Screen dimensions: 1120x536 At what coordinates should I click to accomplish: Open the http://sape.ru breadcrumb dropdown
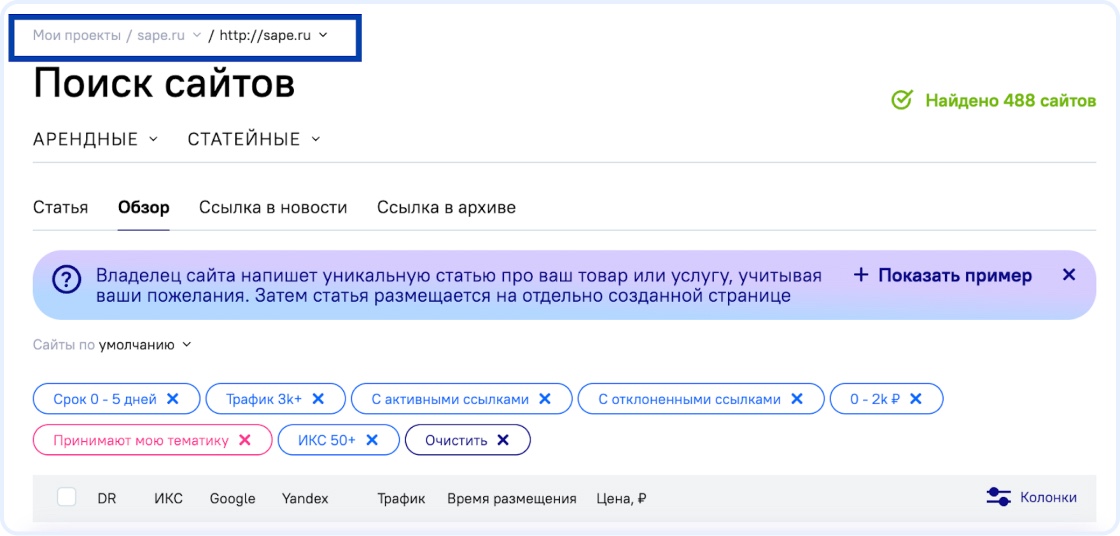(x=274, y=35)
